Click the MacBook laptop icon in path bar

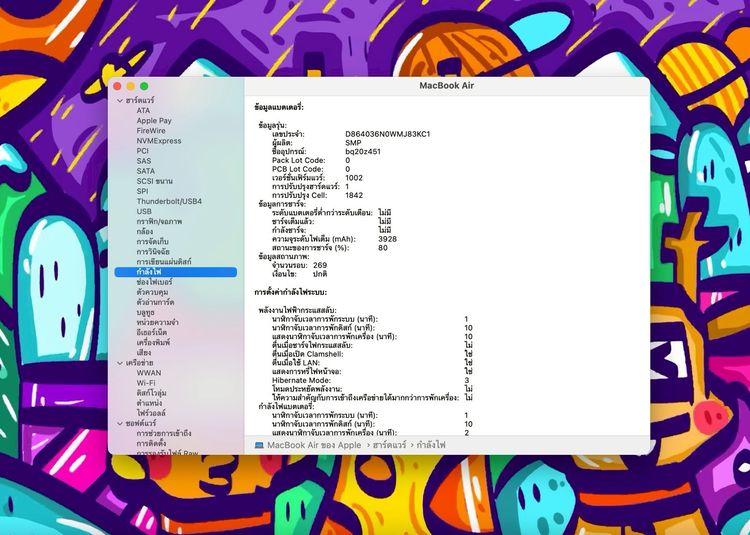pos(259,445)
